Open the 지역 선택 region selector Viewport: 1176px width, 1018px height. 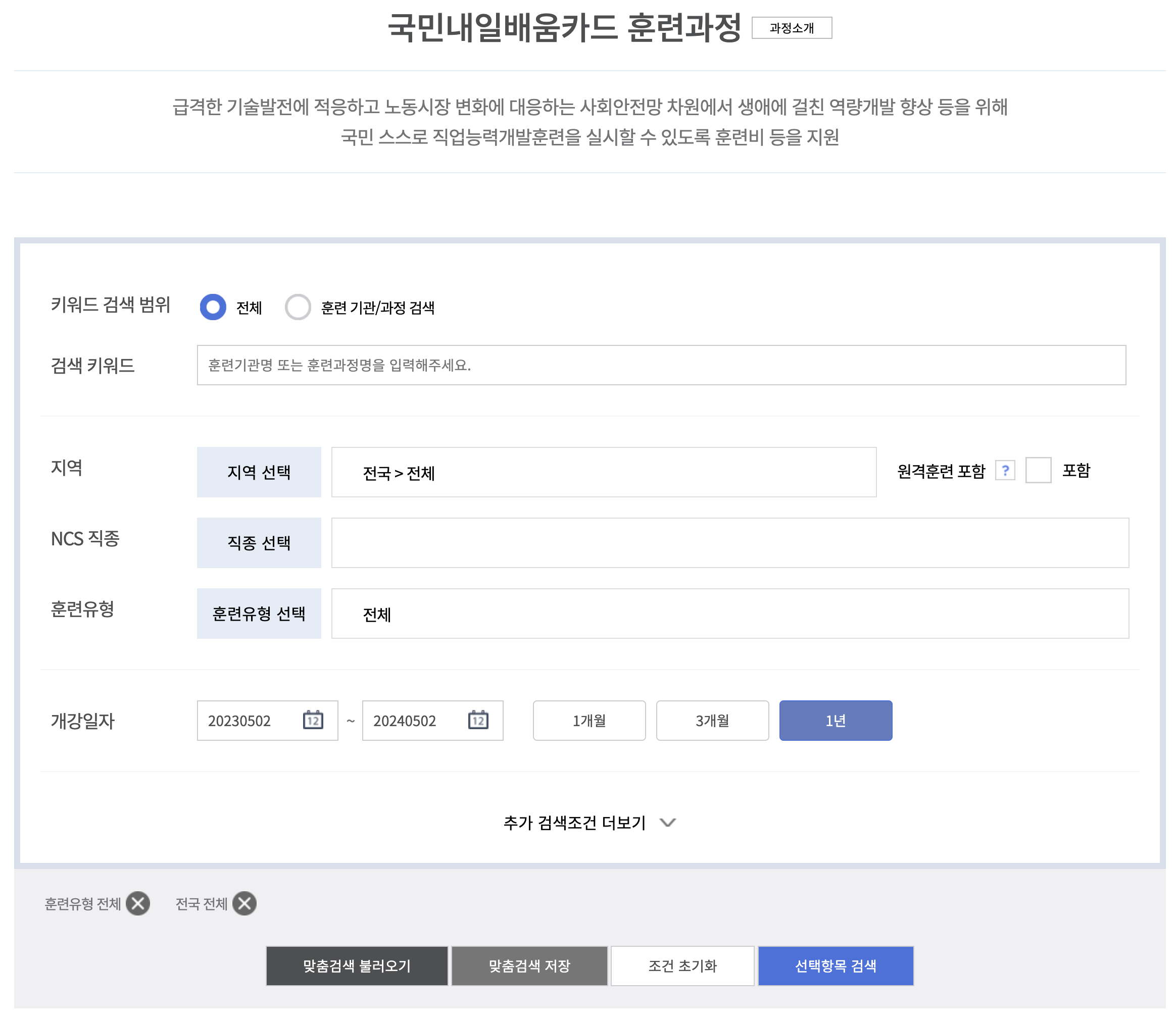[x=259, y=471]
